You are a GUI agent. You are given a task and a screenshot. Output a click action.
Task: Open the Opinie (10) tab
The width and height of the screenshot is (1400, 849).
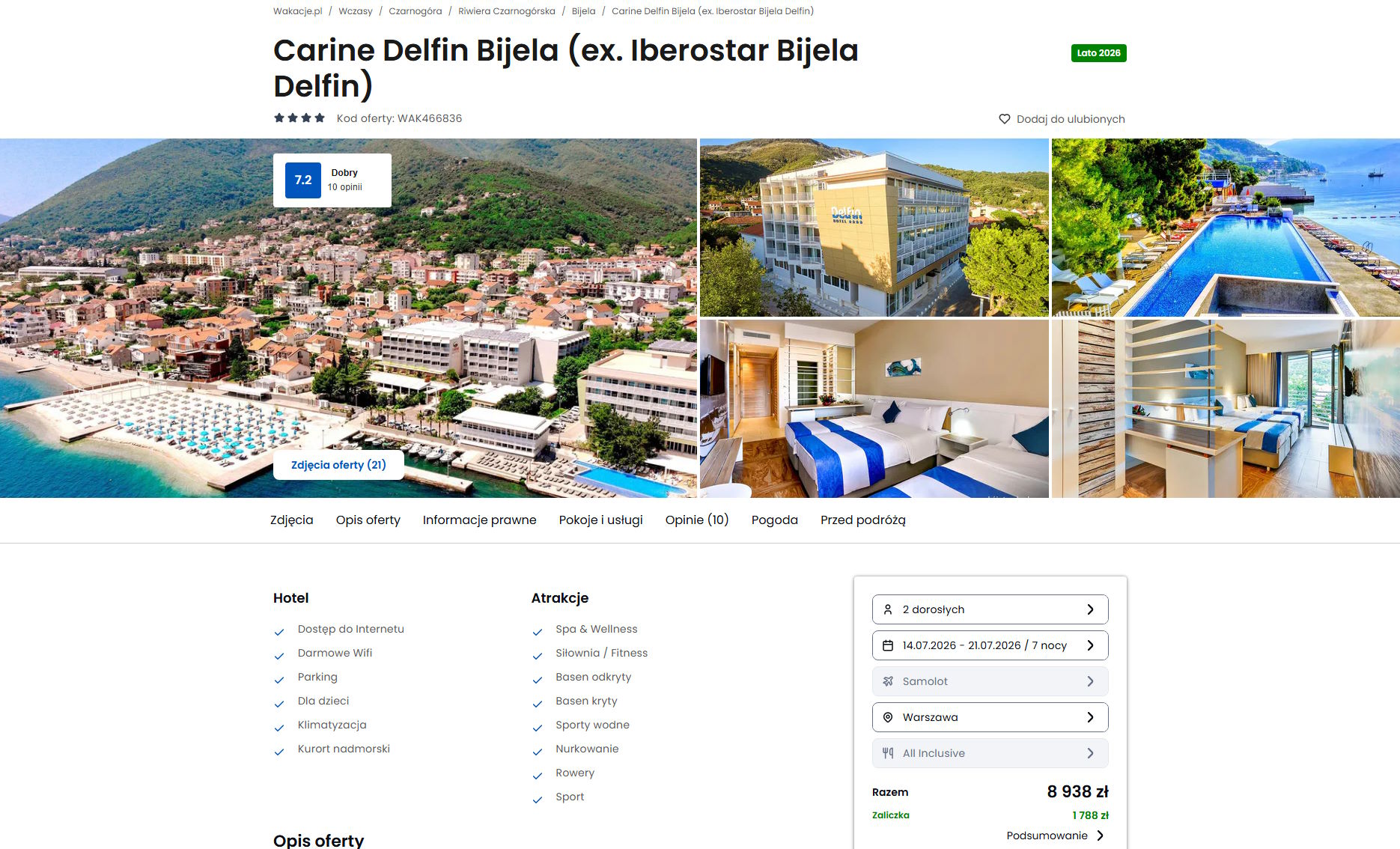point(697,520)
